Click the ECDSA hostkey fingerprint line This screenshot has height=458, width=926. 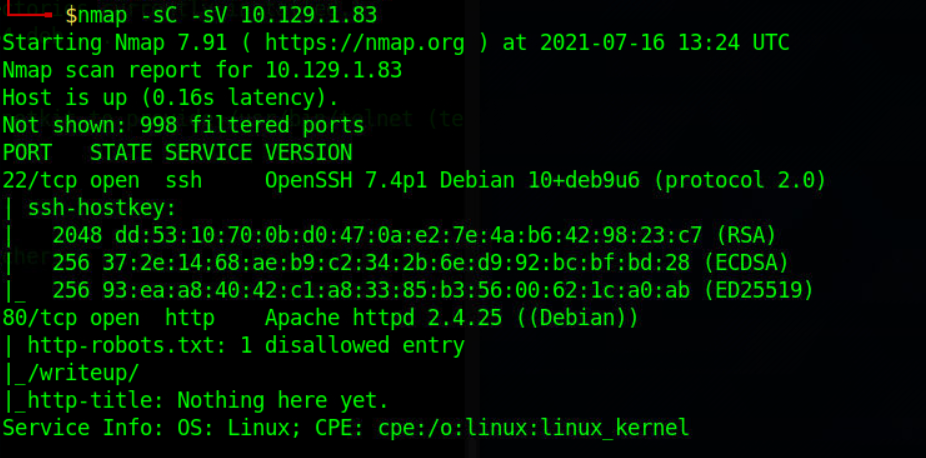click(x=420, y=263)
